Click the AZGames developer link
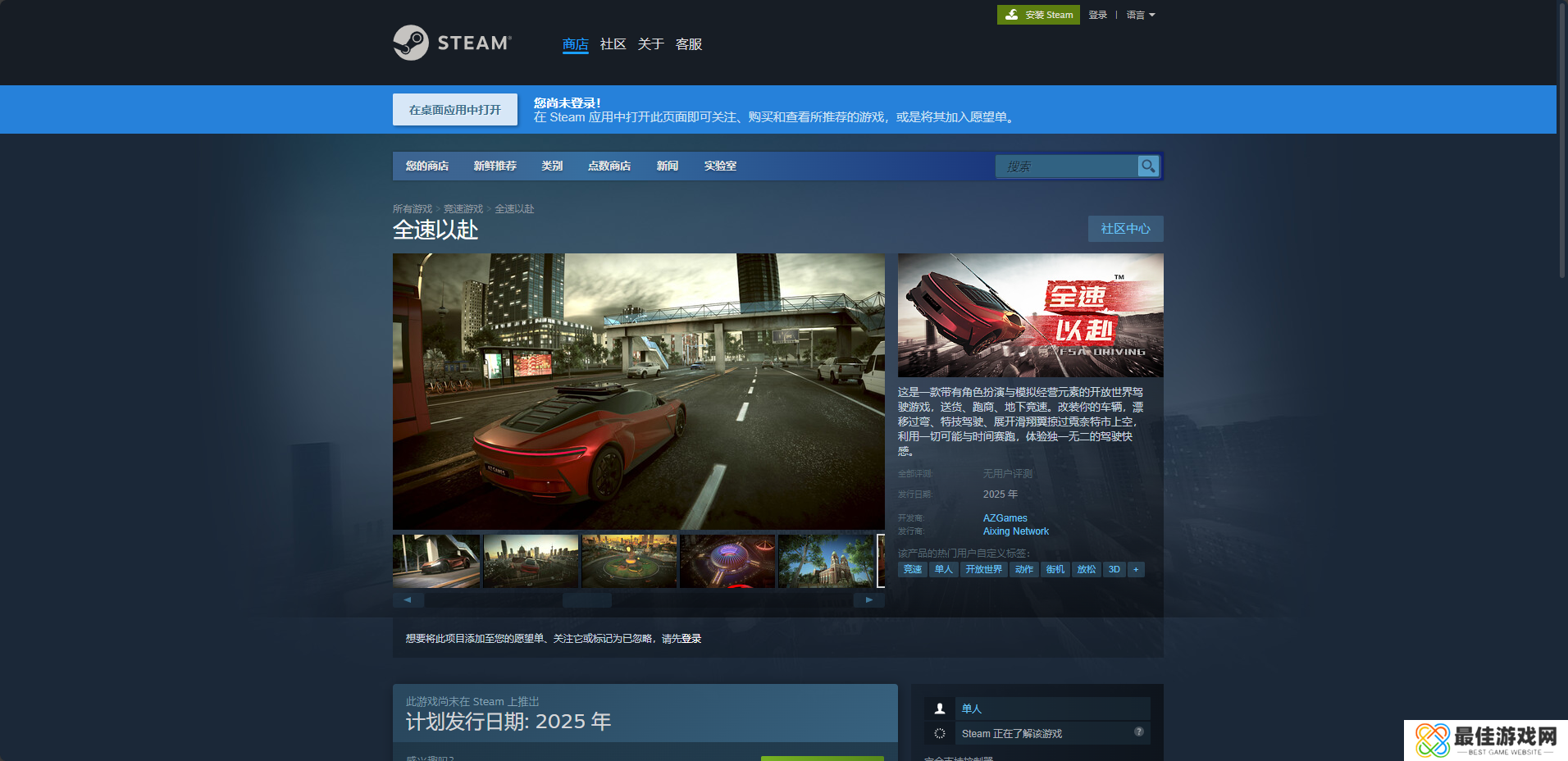The image size is (1568, 761). point(1005,518)
